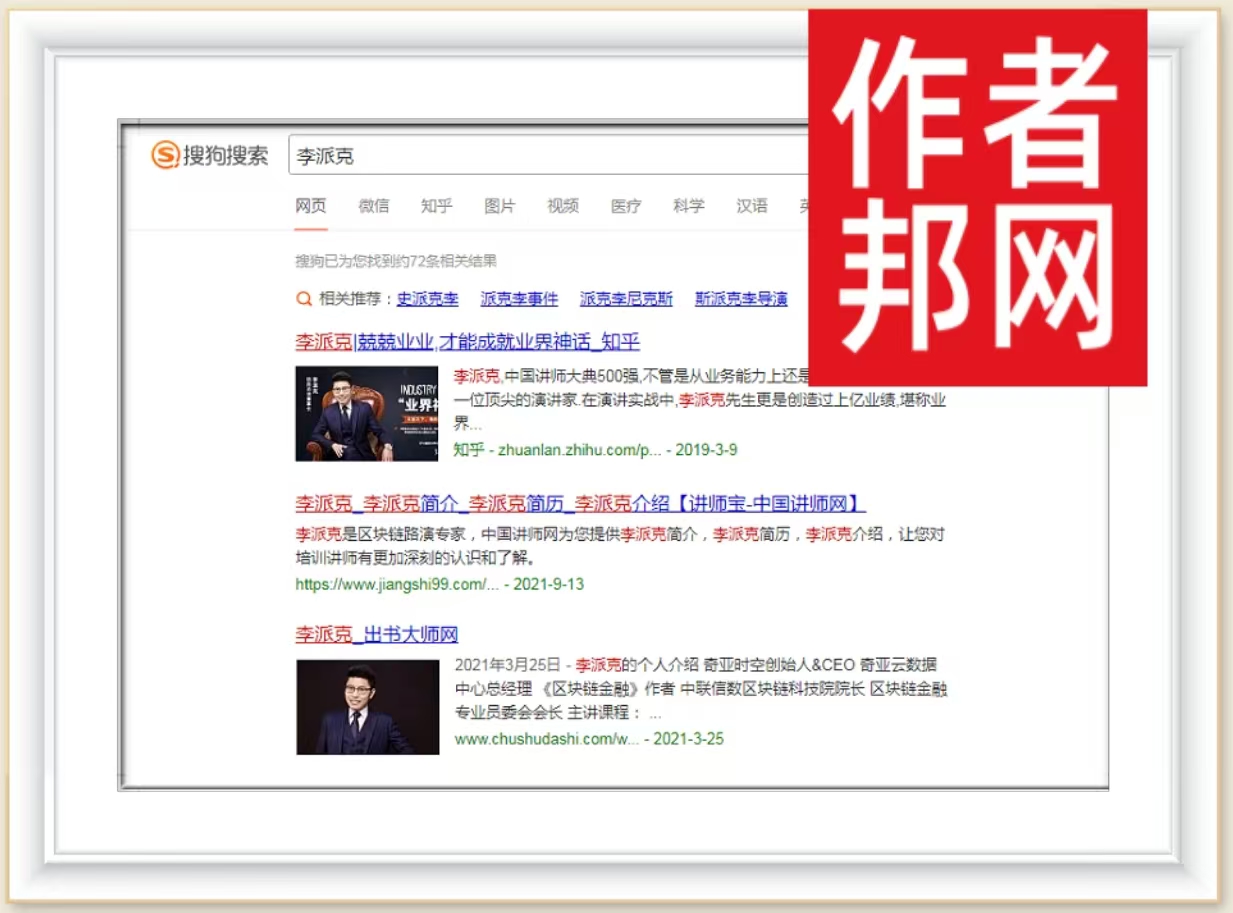
Task: Switch to the 微信 search tab
Action: click(x=373, y=206)
